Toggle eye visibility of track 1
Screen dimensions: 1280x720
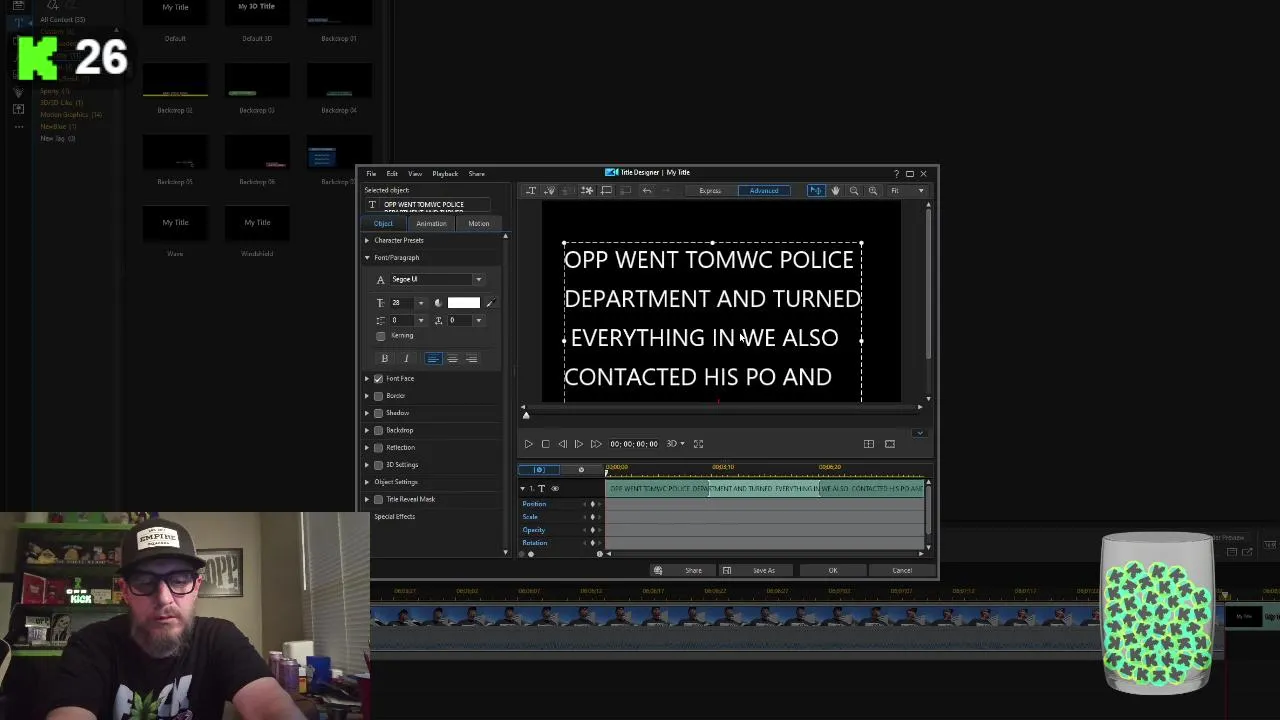[x=555, y=489]
